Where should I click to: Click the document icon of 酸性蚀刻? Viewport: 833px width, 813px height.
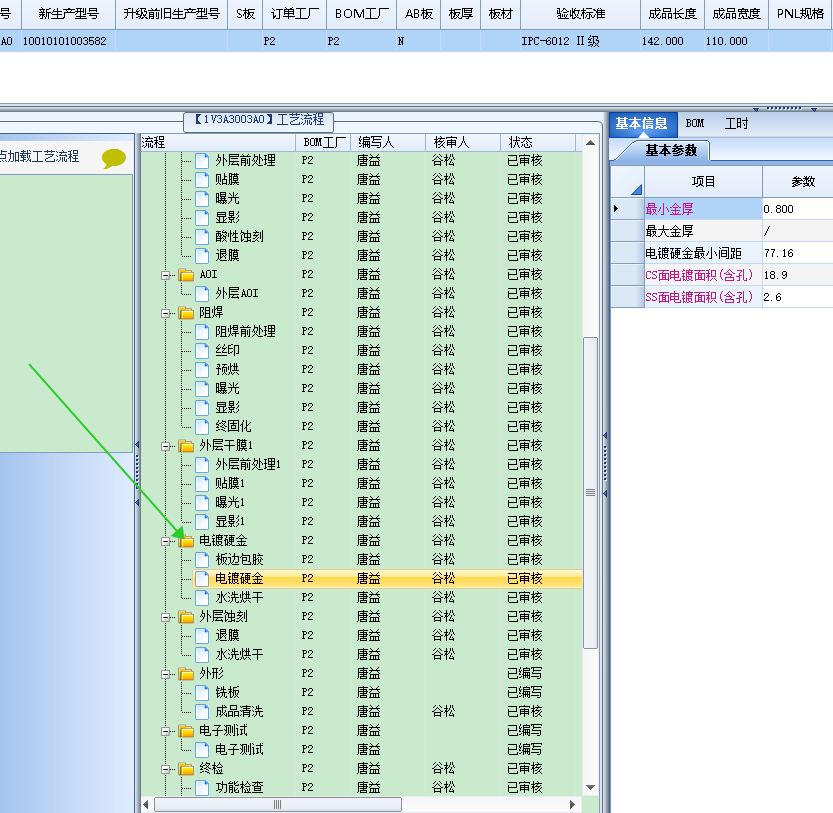(202, 236)
